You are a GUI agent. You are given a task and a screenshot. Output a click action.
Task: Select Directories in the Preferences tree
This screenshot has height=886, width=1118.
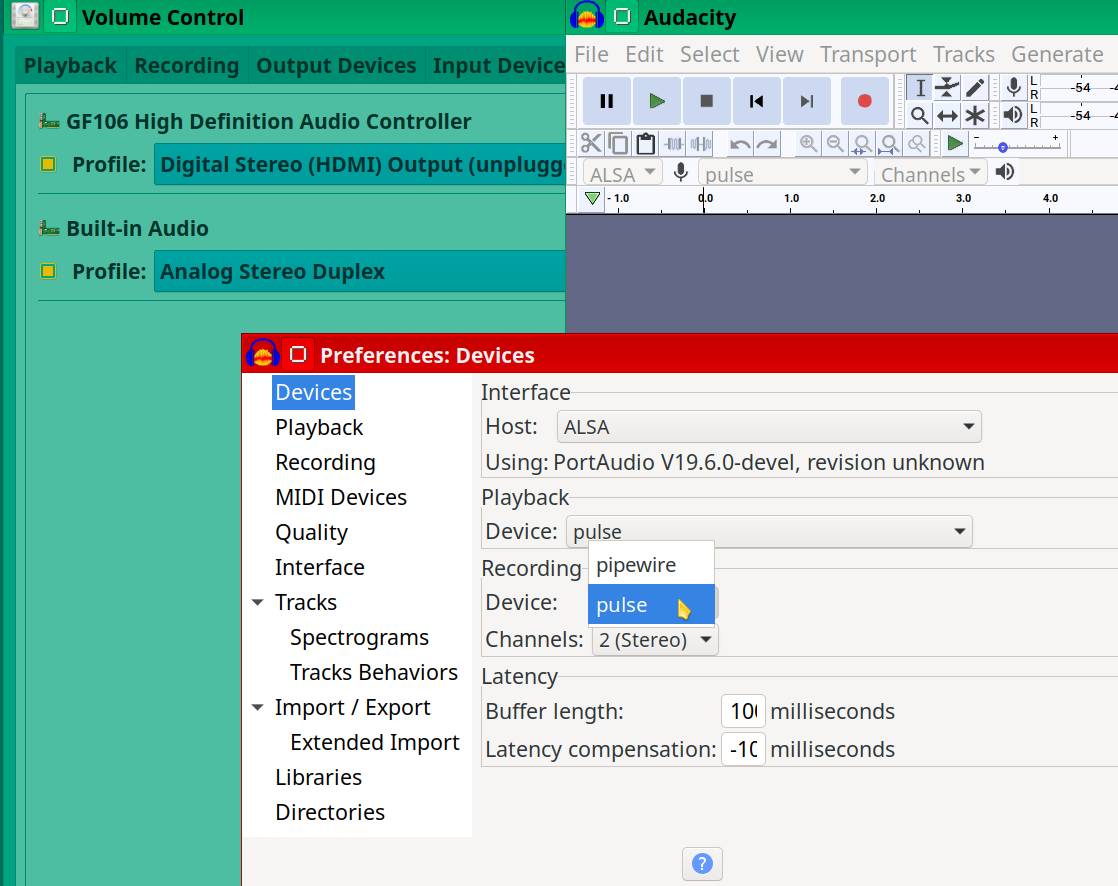pyautogui.click(x=330, y=812)
